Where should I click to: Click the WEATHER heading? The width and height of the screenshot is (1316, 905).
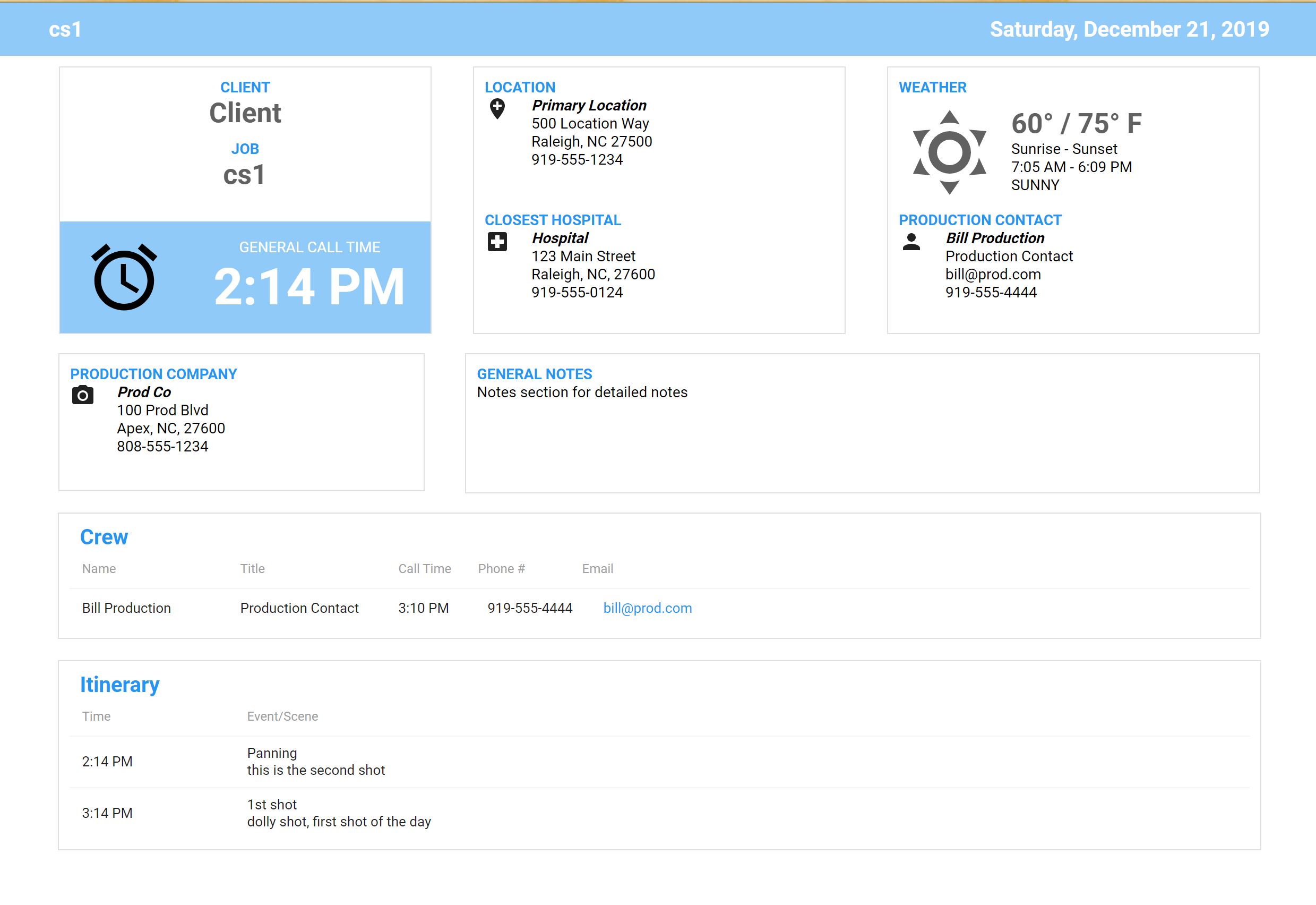(932, 87)
